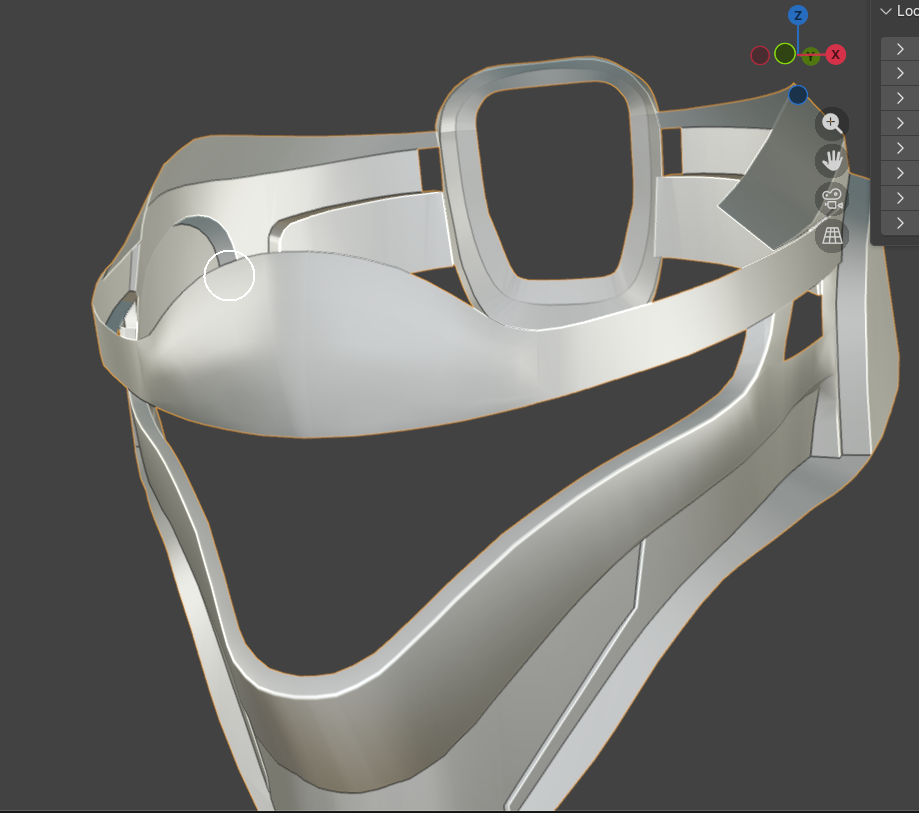Toggle perspective/orthographic grid icon

832,236
